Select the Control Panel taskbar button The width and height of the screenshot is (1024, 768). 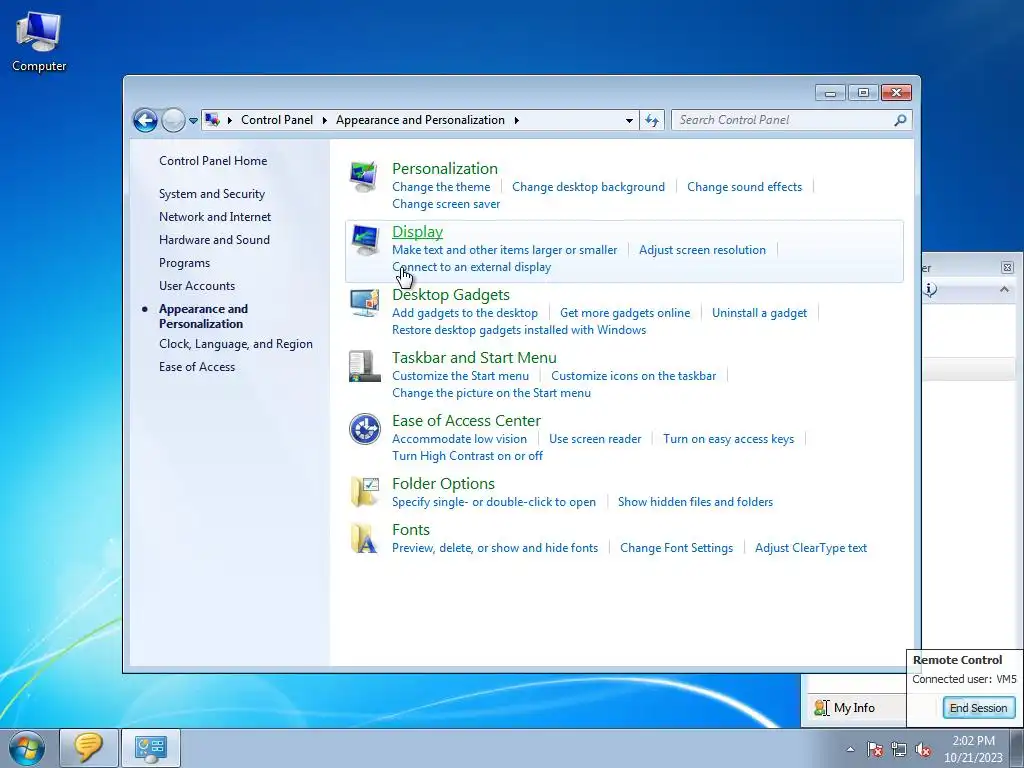pyautogui.click(x=151, y=748)
